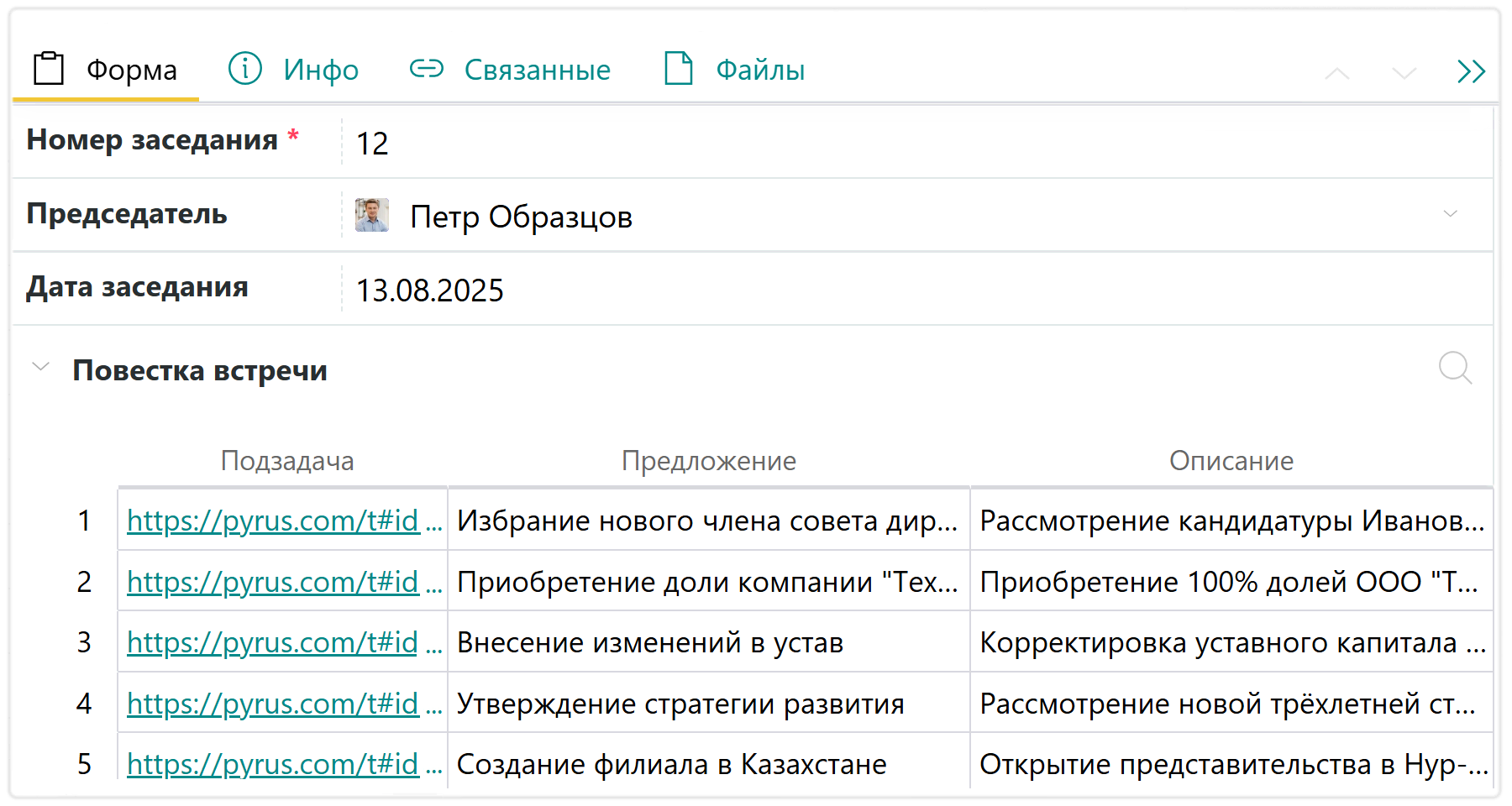
Task: Open the Файлы tab
Action: pyautogui.click(x=734, y=70)
